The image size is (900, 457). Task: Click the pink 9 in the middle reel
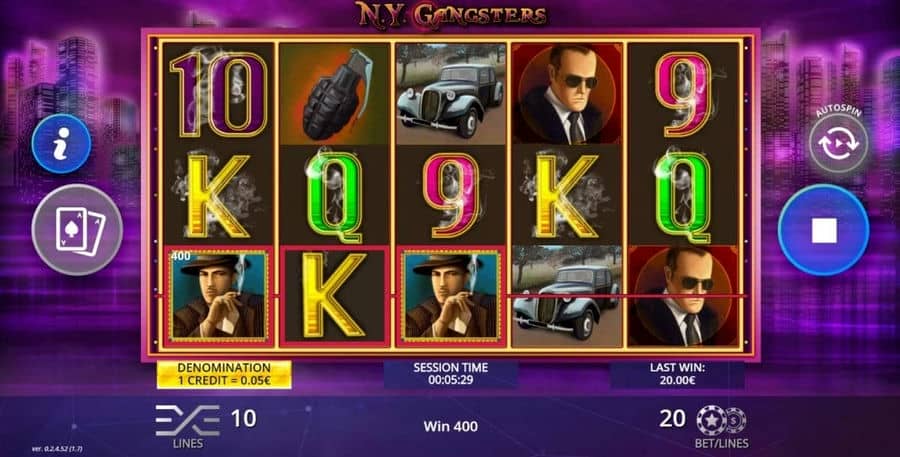[x=451, y=195]
